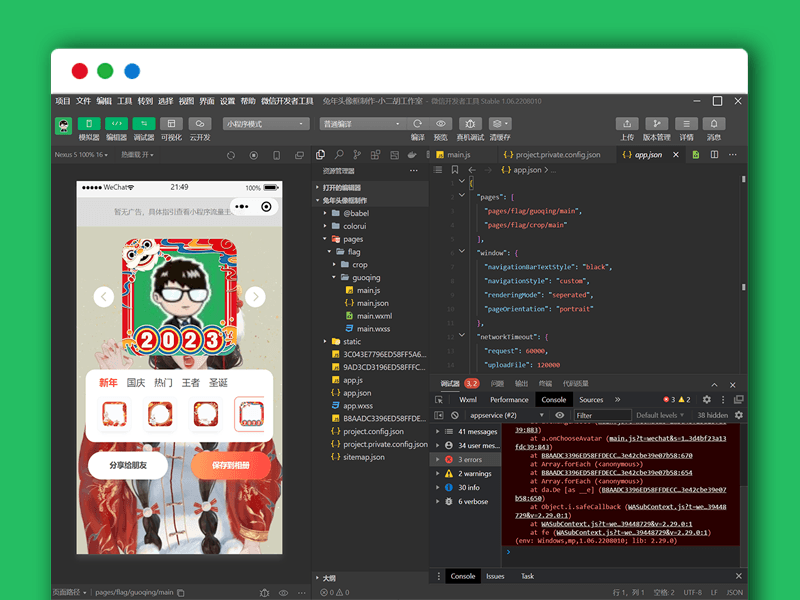Click the 云开发 cloud development icon
This screenshot has width=800, height=600.
(199, 124)
